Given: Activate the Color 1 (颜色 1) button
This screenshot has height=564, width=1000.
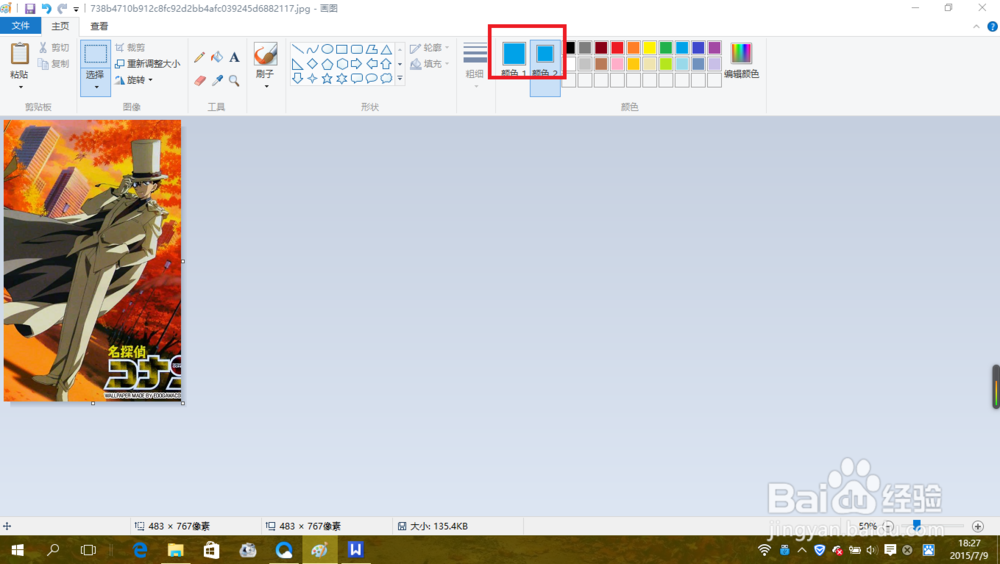Looking at the screenshot, I should coord(513,59).
